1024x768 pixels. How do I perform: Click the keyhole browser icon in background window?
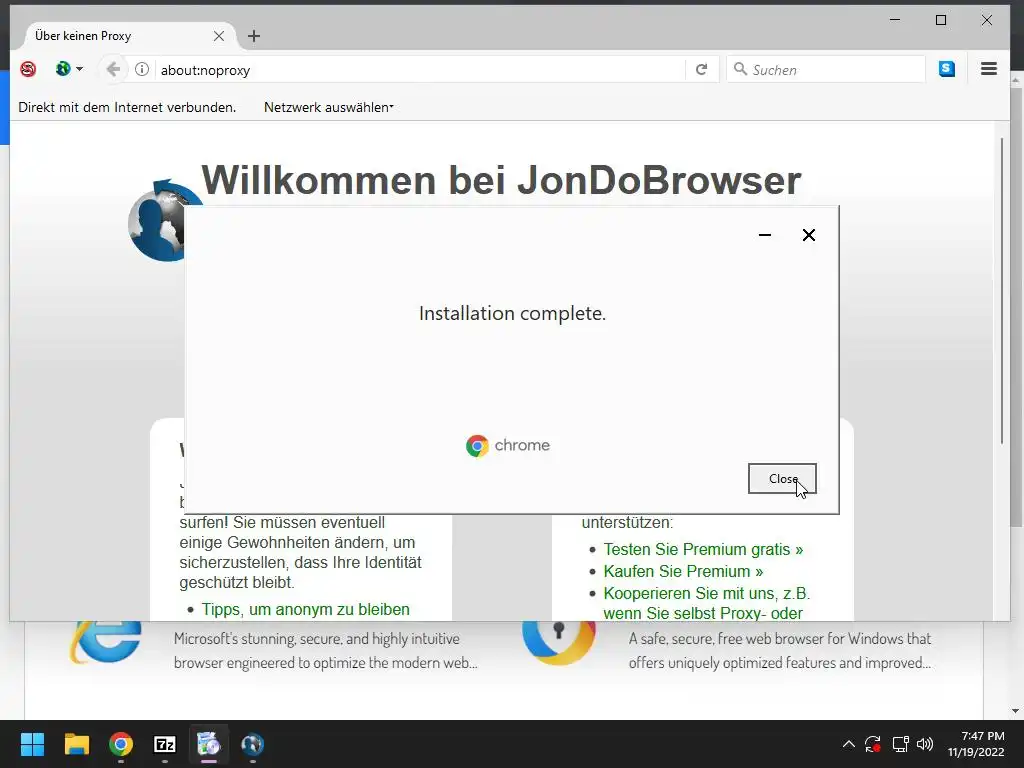point(558,643)
